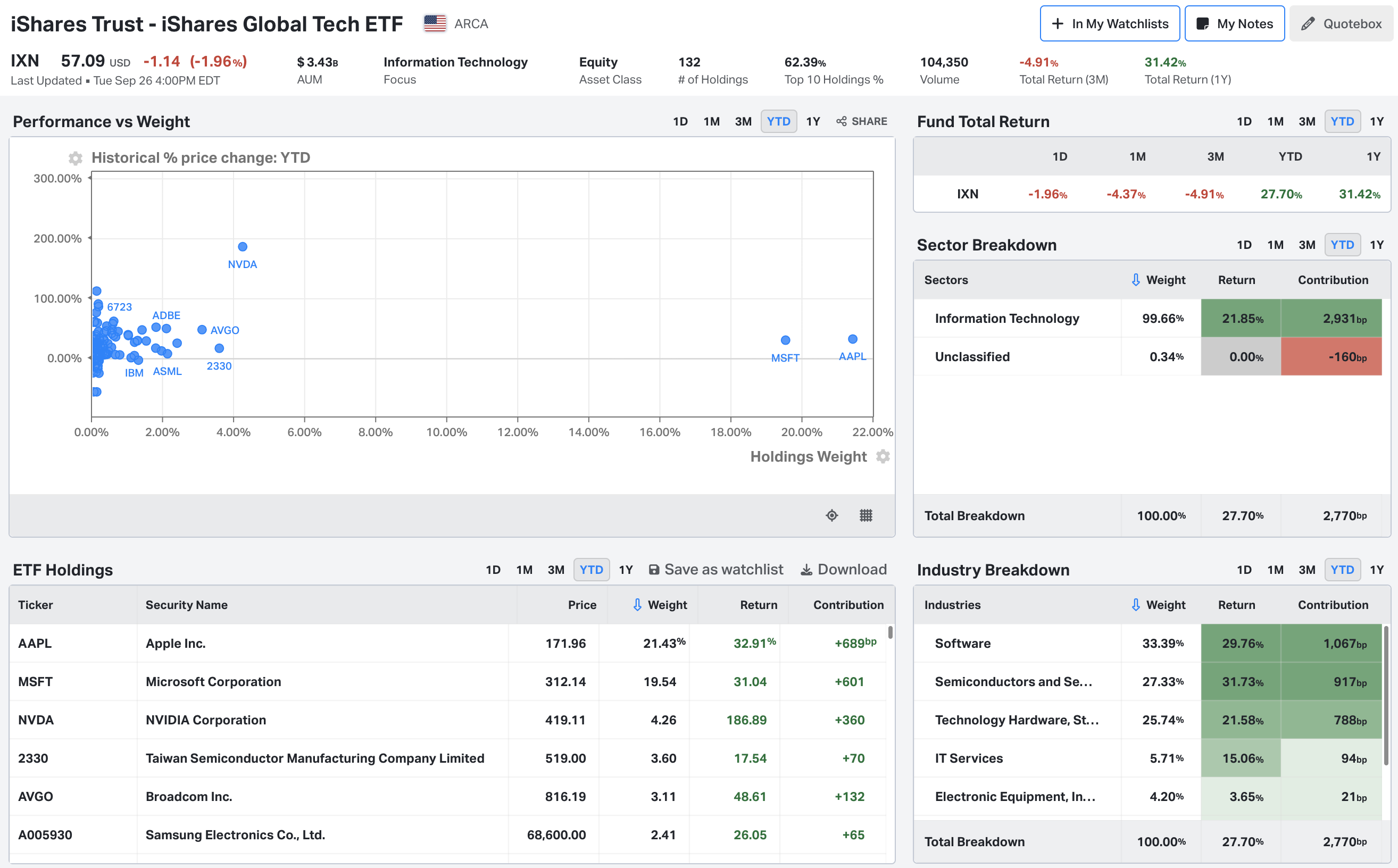Open chart settings gear near Historical % price change

click(75, 158)
